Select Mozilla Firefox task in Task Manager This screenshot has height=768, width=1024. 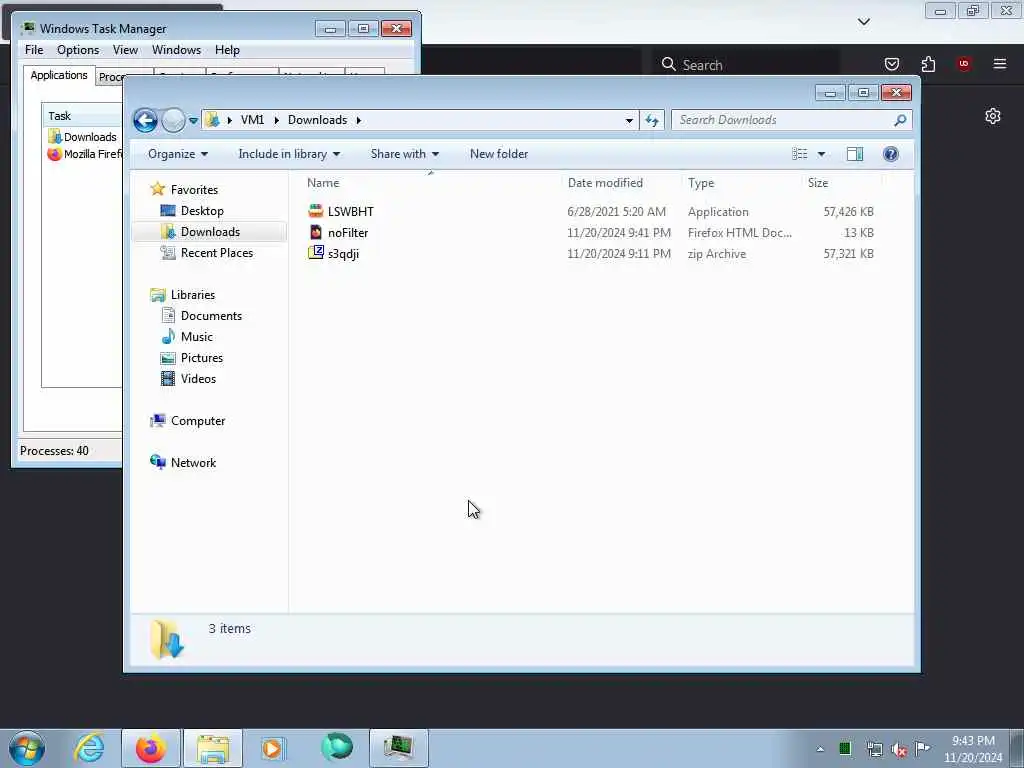pyautogui.click(x=84, y=154)
